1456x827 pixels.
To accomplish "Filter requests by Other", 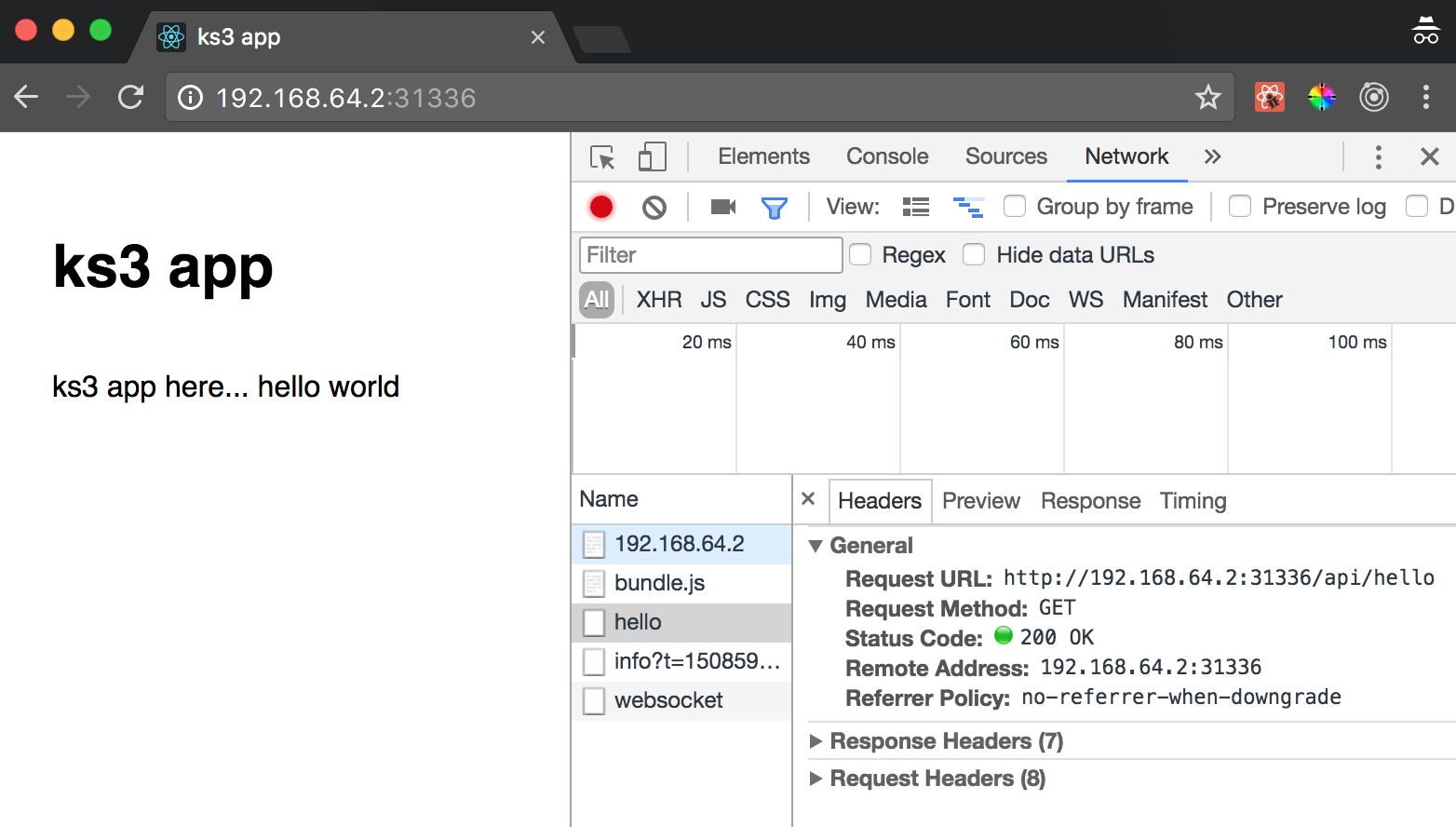I will click(x=1254, y=300).
